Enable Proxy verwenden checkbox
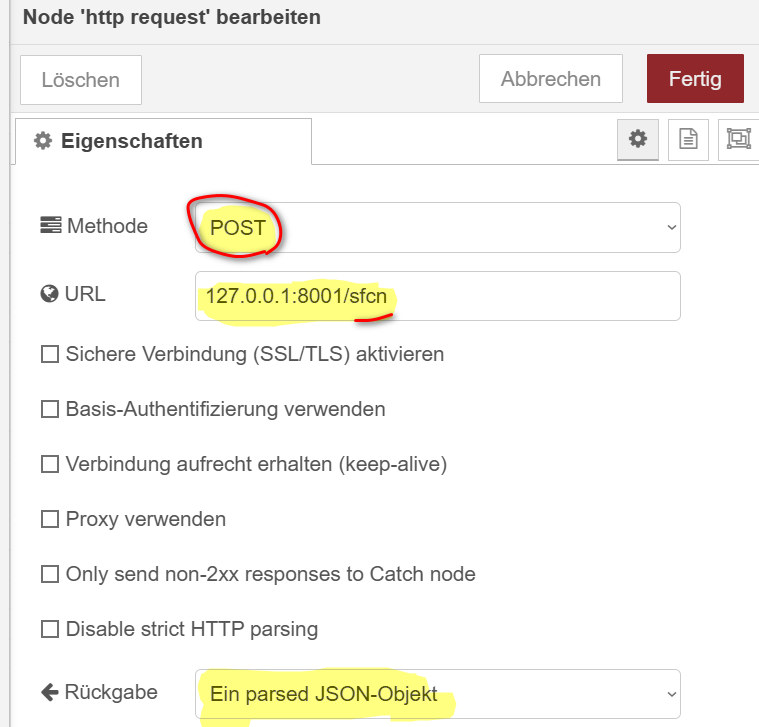 click(x=50, y=519)
